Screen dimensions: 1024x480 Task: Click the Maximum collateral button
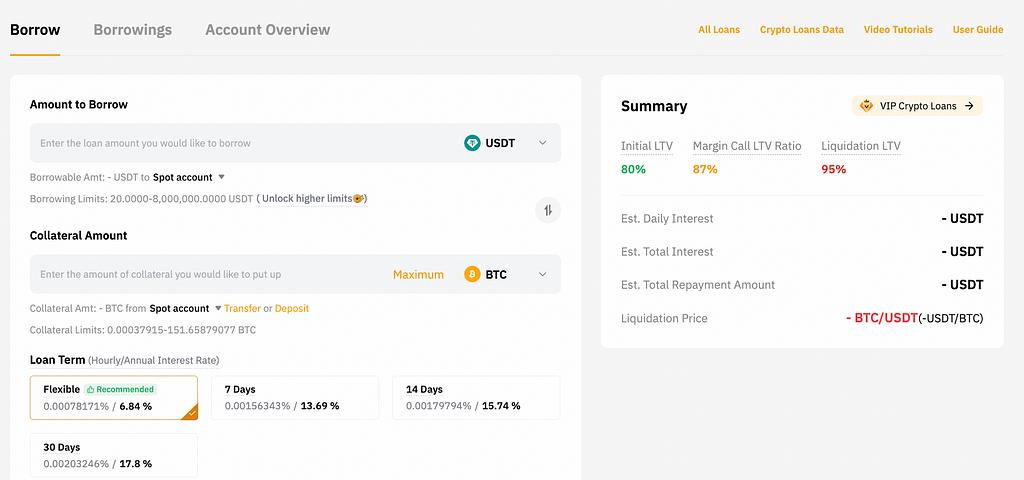pos(418,274)
